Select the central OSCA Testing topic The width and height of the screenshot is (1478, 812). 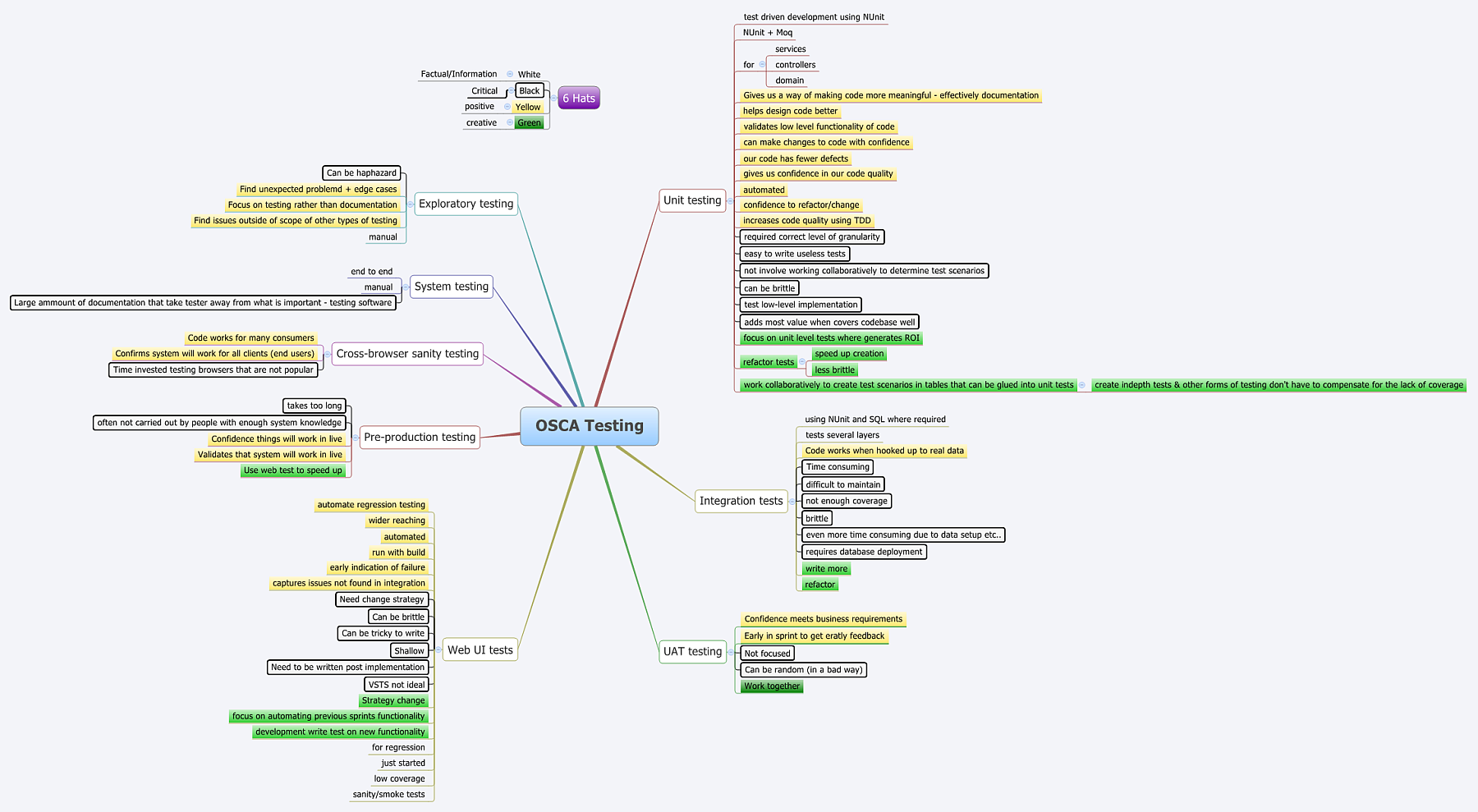point(589,426)
